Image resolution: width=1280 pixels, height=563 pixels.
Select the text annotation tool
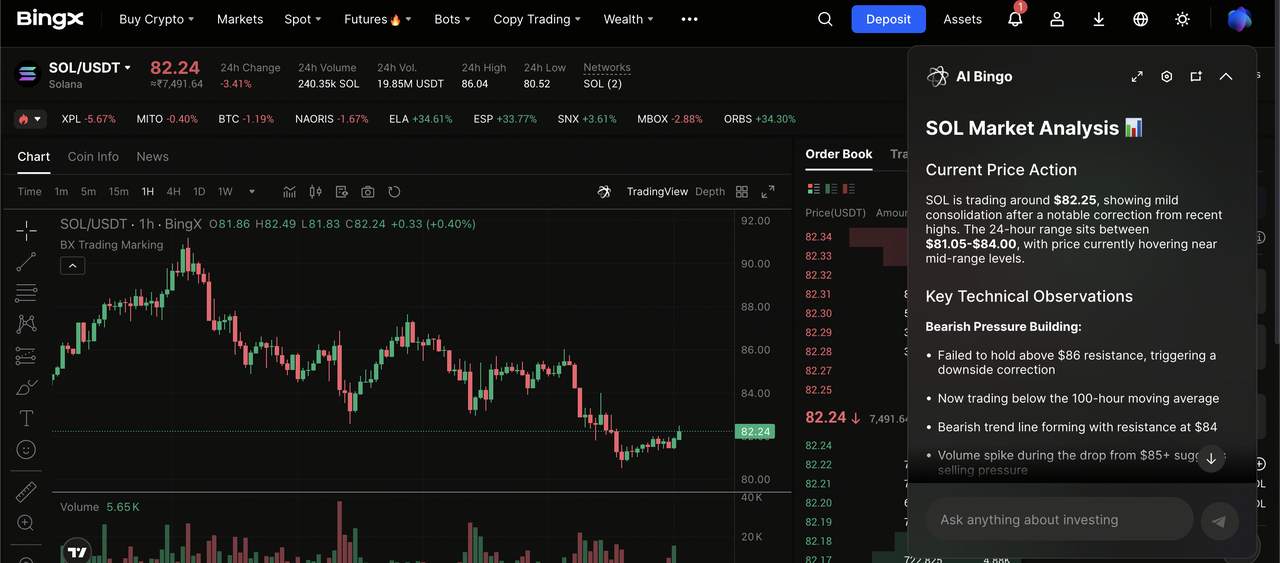pyautogui.click(x=26, y=418)
